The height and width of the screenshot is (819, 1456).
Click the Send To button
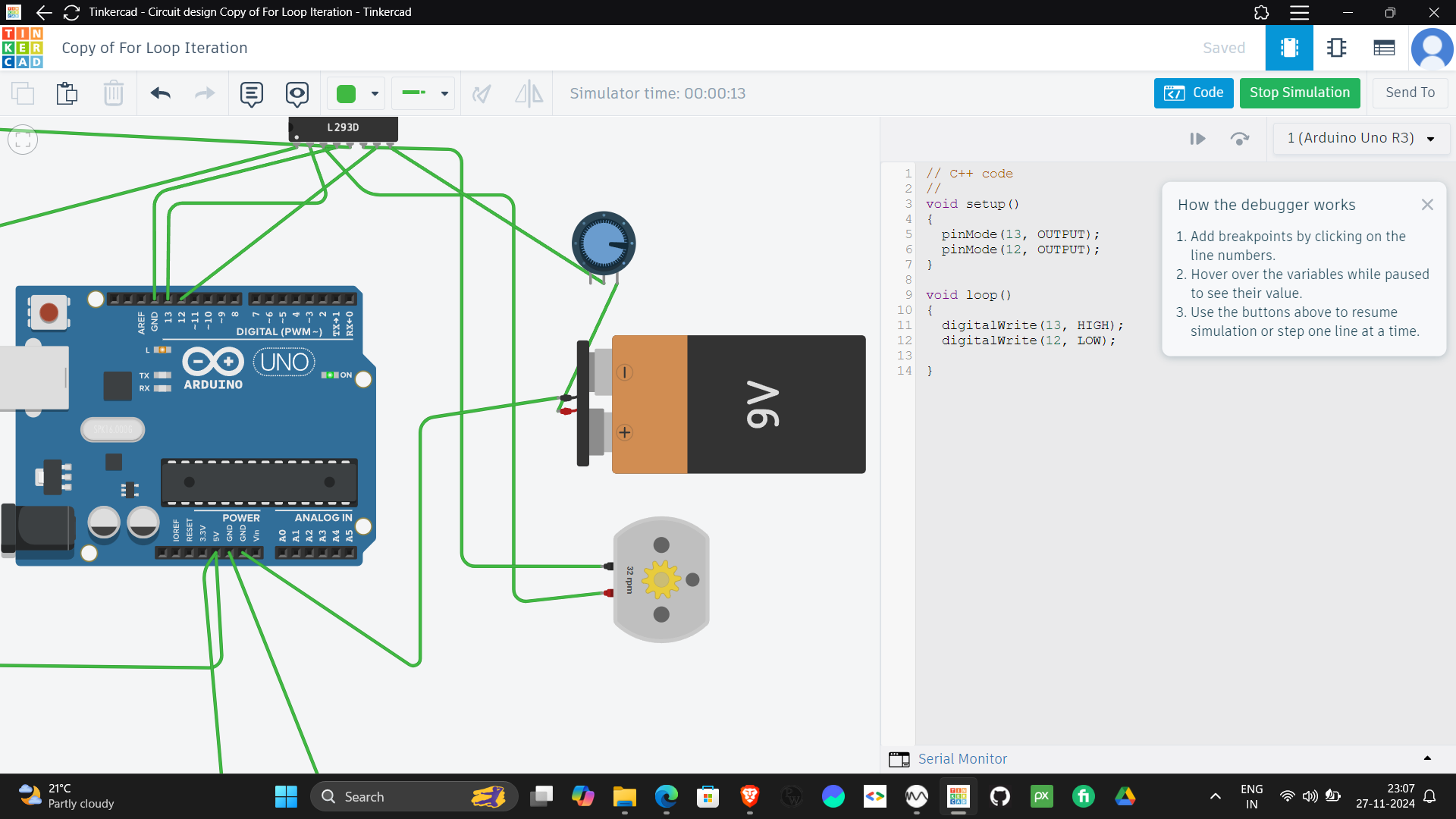tap(1411, 92)
